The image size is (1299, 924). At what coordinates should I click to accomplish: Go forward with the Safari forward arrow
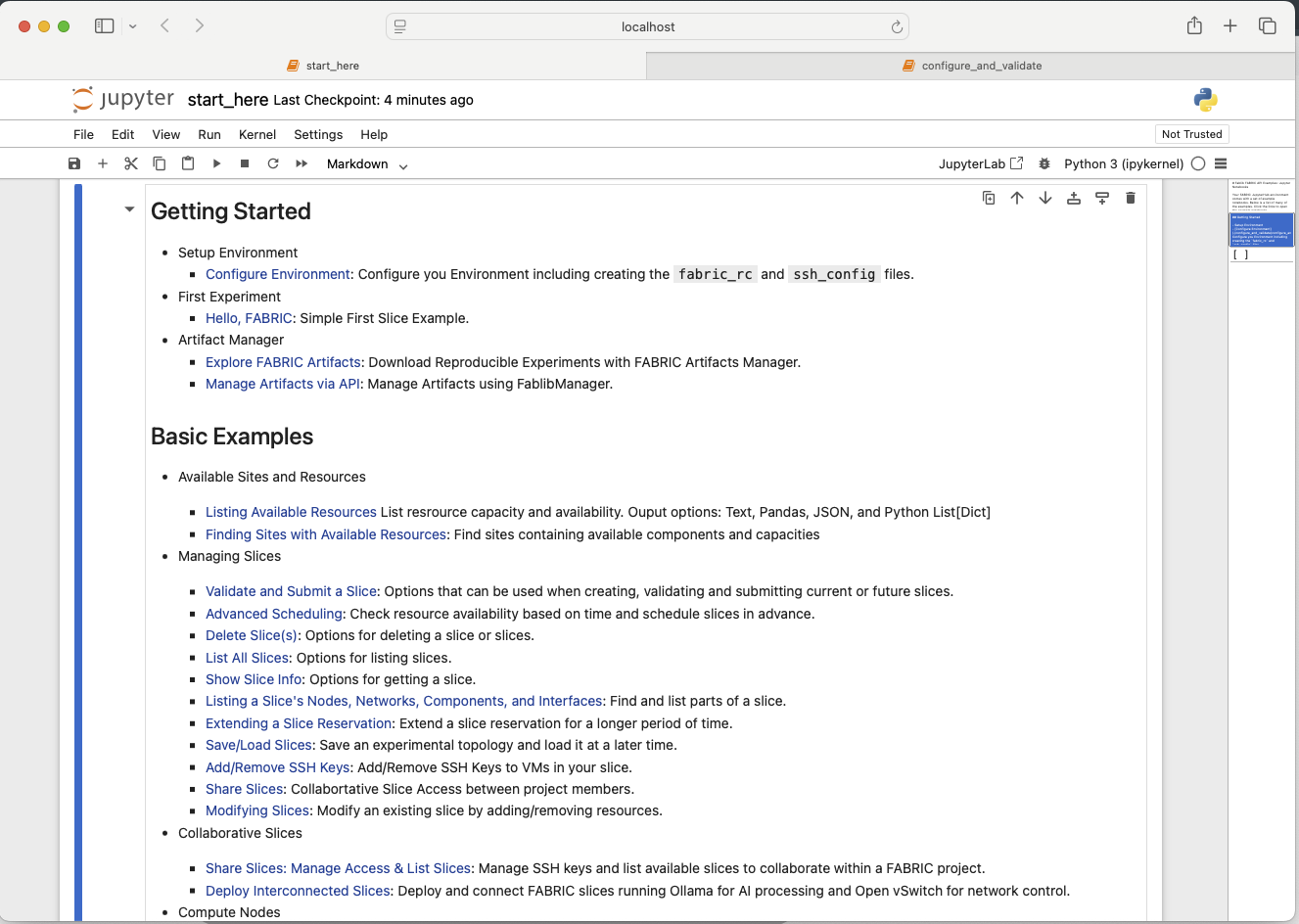coord(200,26)
